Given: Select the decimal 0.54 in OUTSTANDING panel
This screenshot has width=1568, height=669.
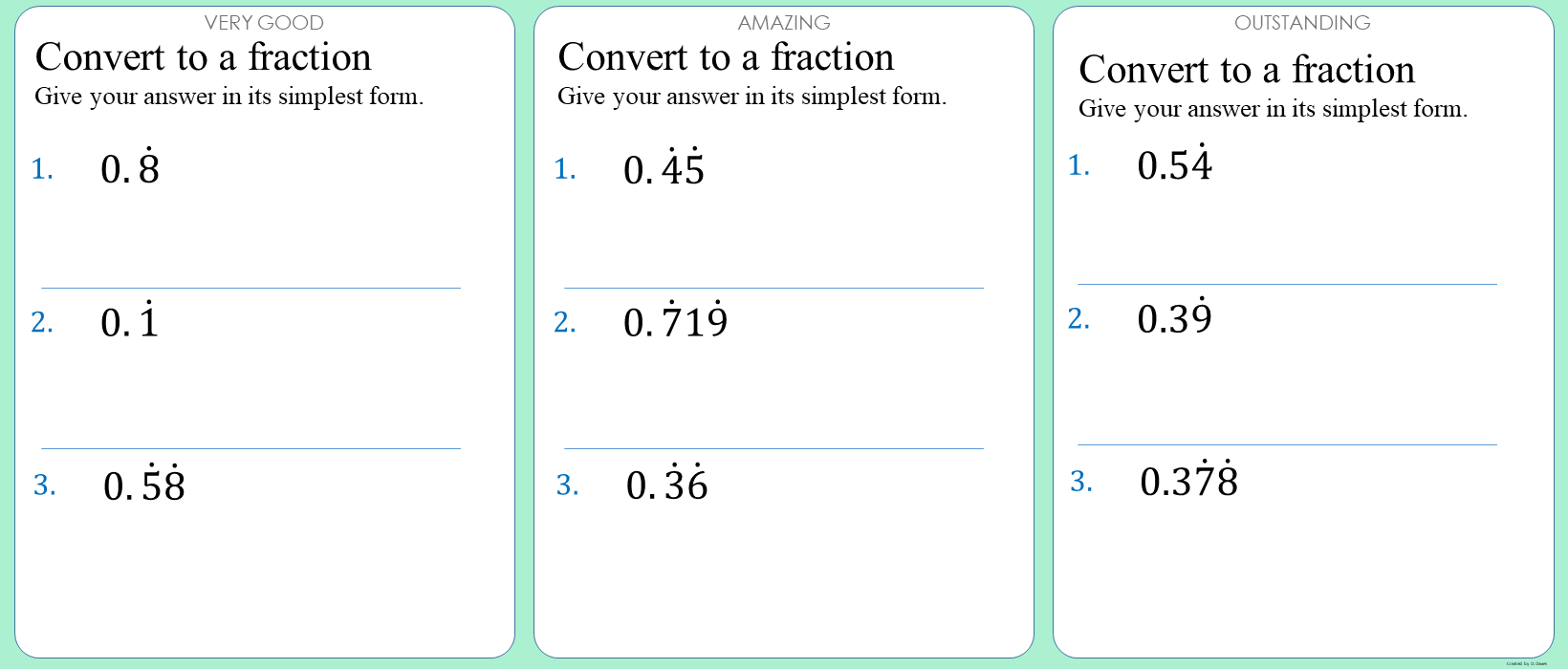Looking at the screenshot, I should 1174,165.
